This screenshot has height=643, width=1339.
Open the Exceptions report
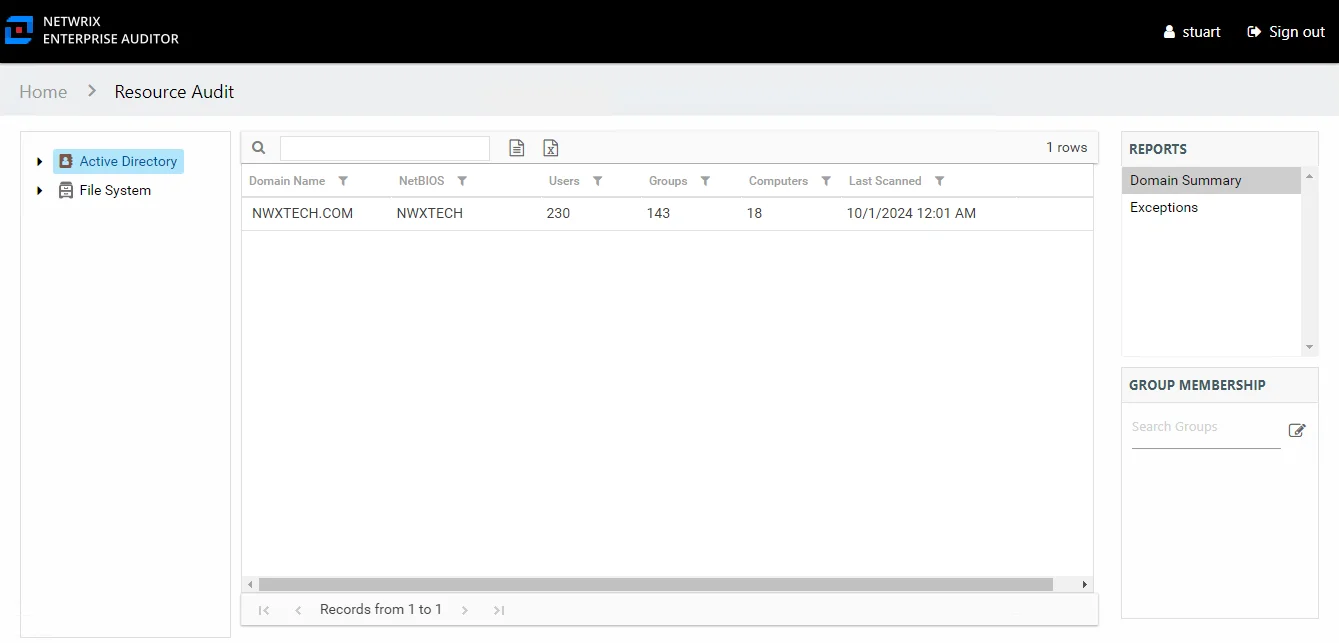point(1211,207)
